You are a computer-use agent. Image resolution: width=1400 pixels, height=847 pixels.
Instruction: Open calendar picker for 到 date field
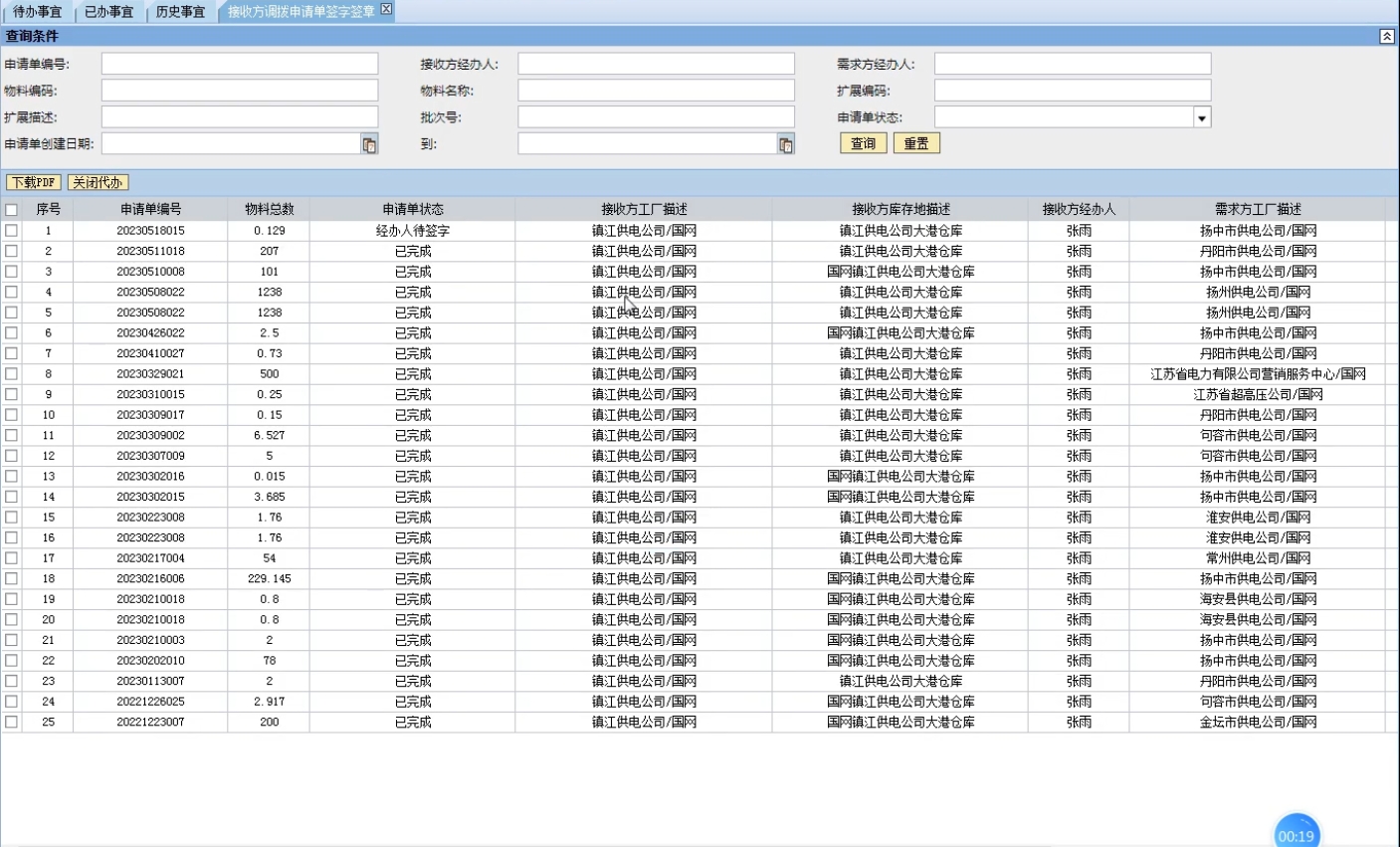tap(785, 144)
